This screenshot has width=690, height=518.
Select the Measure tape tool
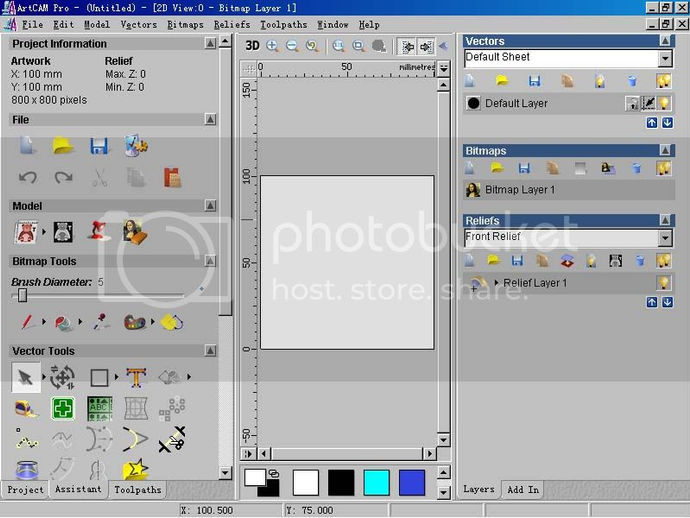tap(26, 409)
